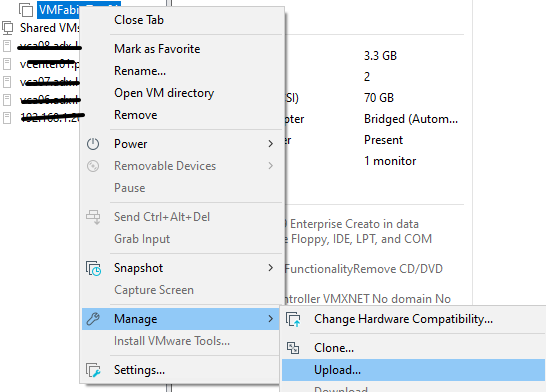Screen dimensions: 546x392
Task: Expand the Power submenu arrow
Action: (x=271, y=144)
